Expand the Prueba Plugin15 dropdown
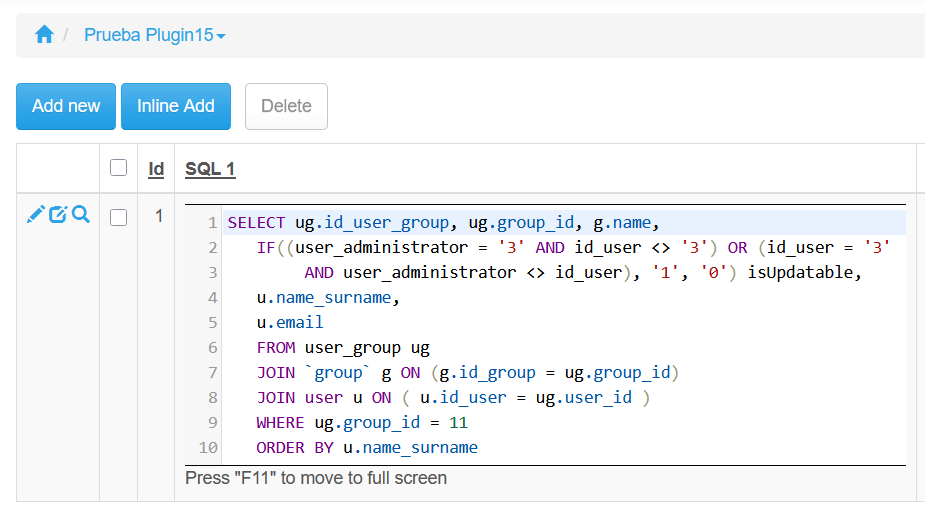The height and width of the screenshot is (519, 925). 154,35
